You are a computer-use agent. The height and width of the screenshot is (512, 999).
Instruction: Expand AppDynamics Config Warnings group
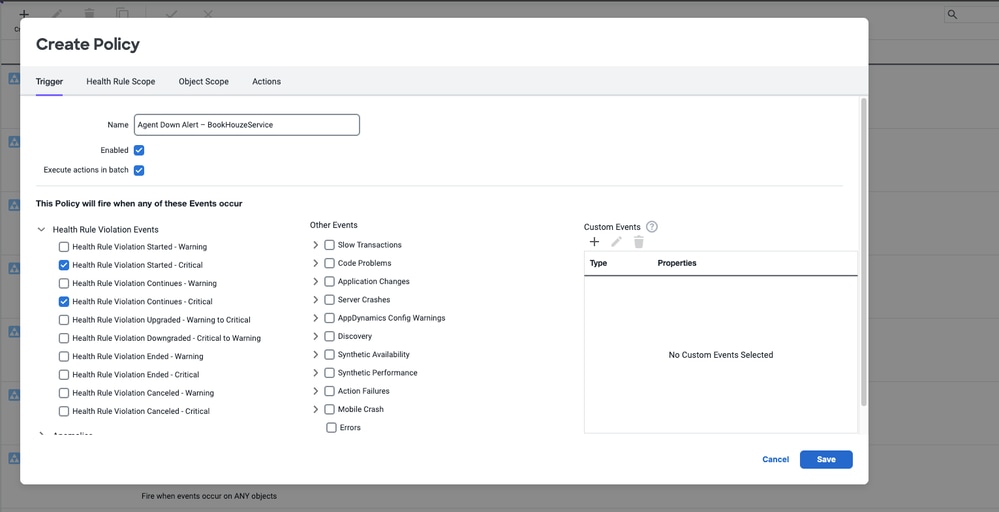pos(315,318)
